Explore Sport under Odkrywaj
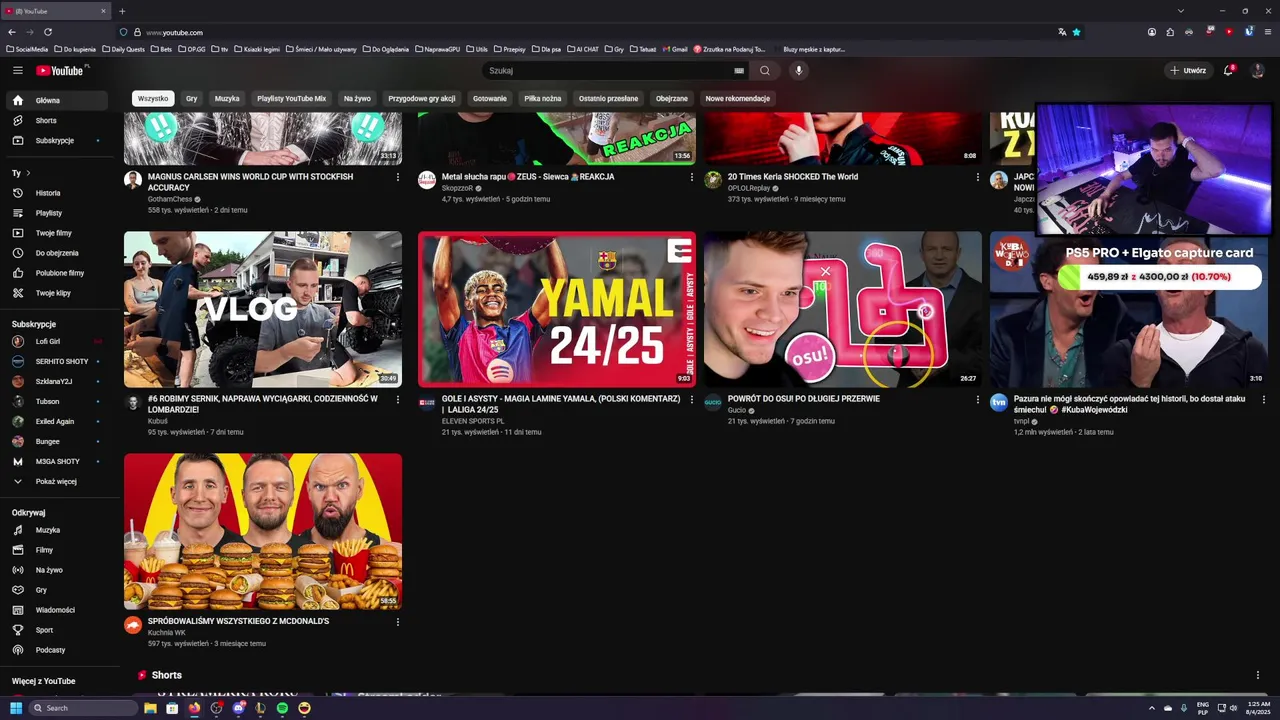Image resolution: width=1280 pixels, height=720 pixels. pyautogui.click(x=56, y=630)
